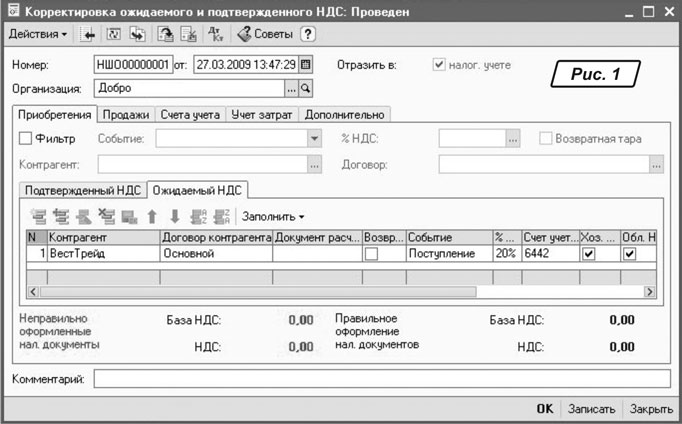Screen dimensions: 682x424
Task: Click the Советы button
Action: click(x=260, y=34)
